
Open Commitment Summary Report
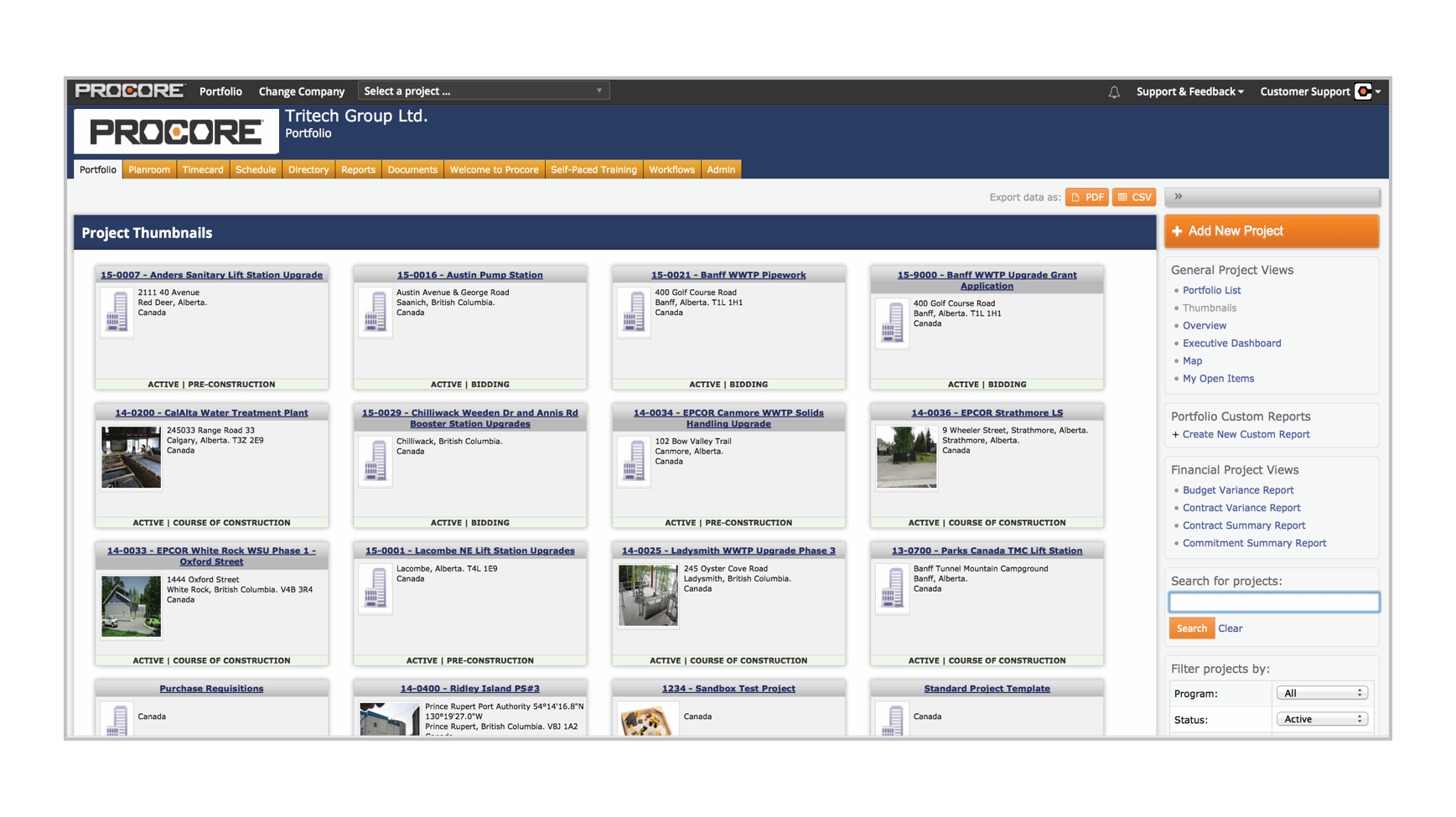[1254, 543]
